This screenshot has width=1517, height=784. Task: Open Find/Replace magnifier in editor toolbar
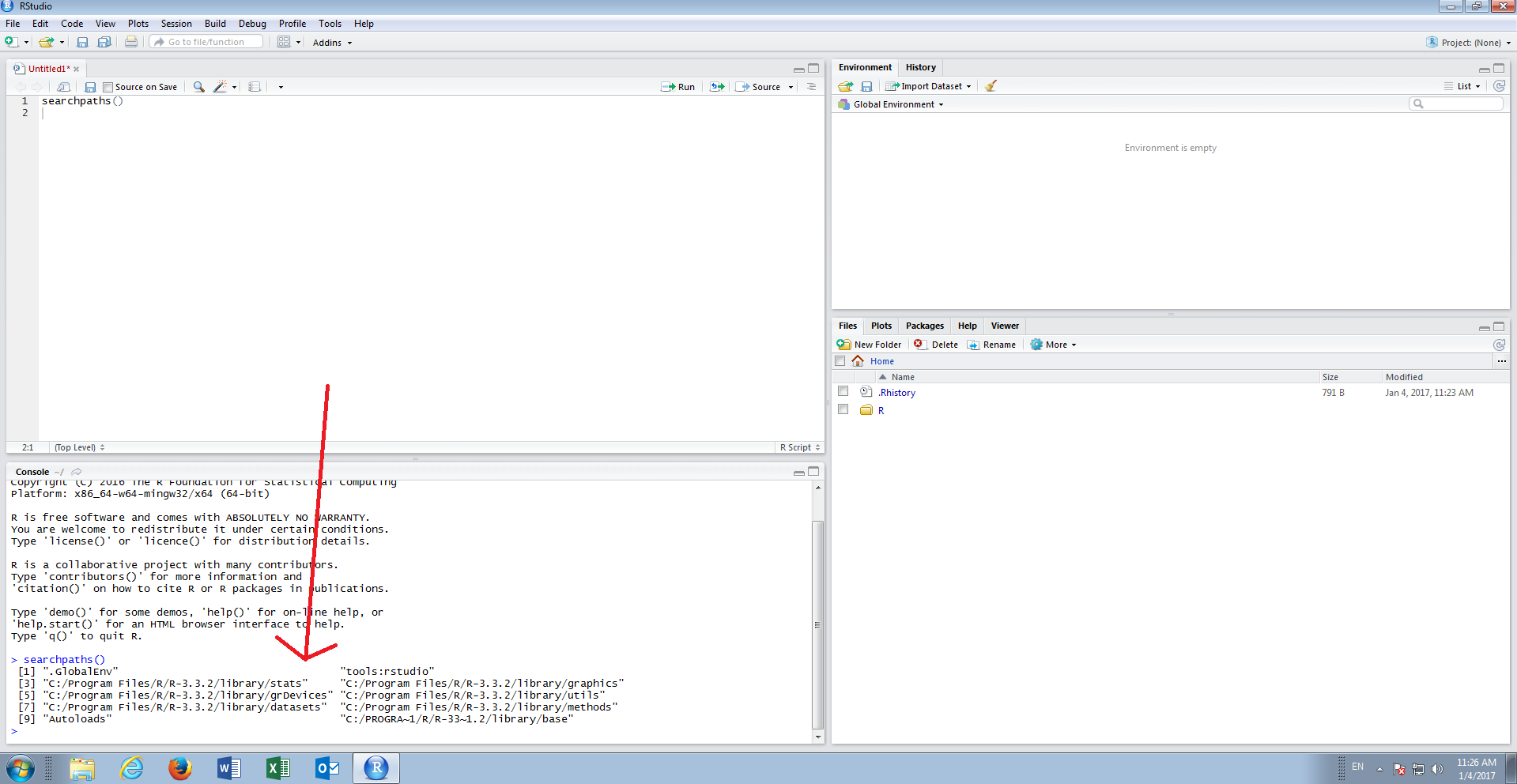click(x=198, y=87)
